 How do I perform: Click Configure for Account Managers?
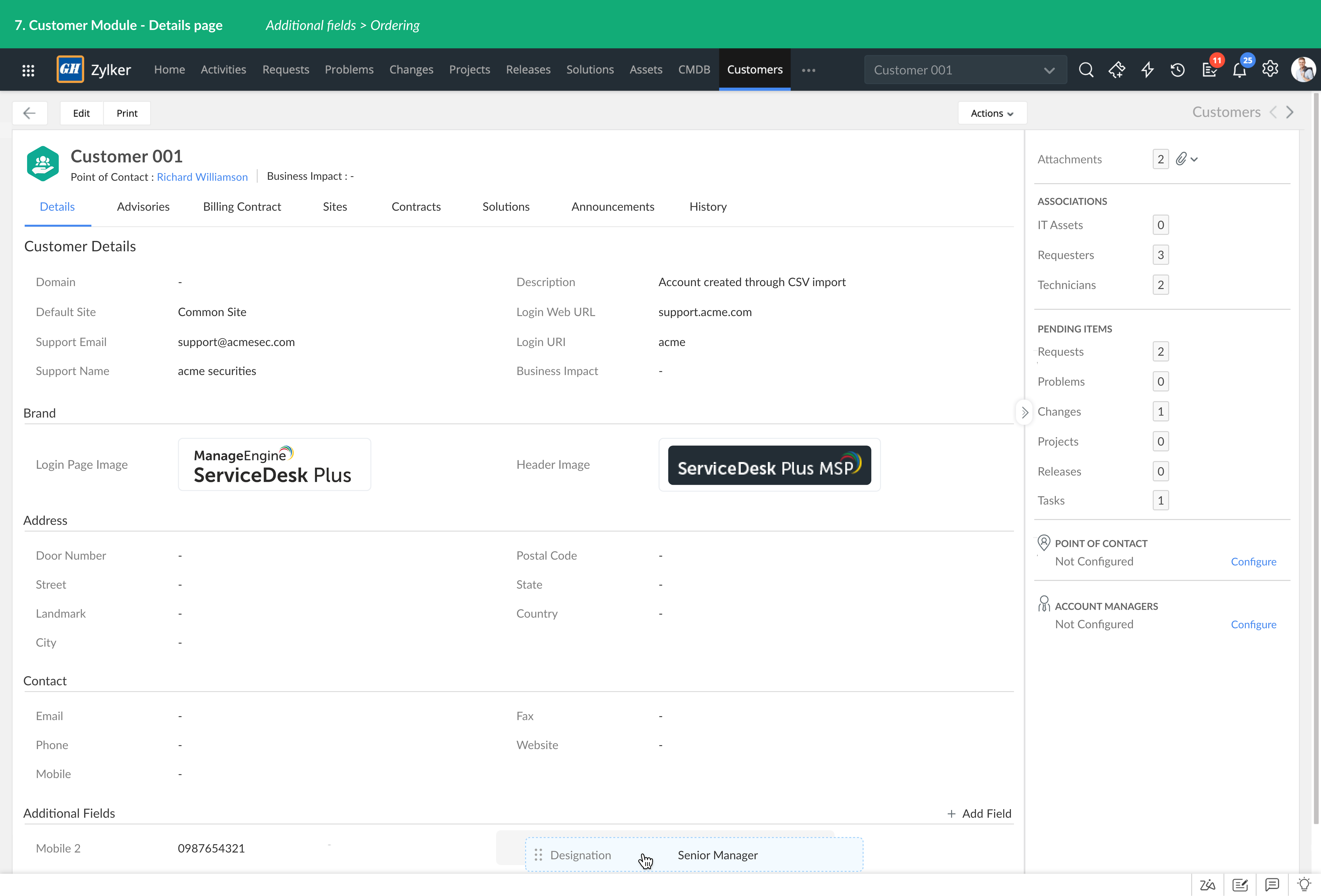point(1253,624)
